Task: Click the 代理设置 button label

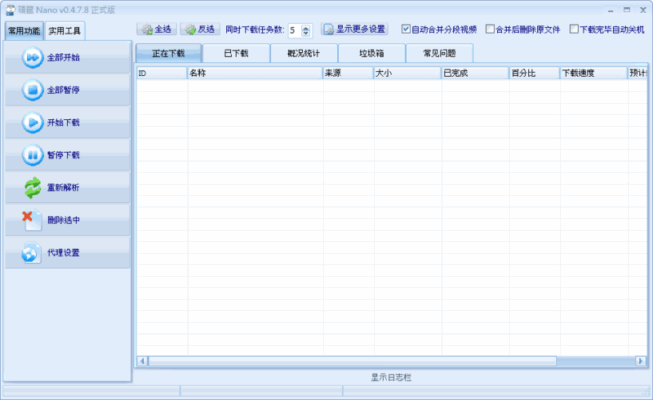Action: tap(63, 252)
